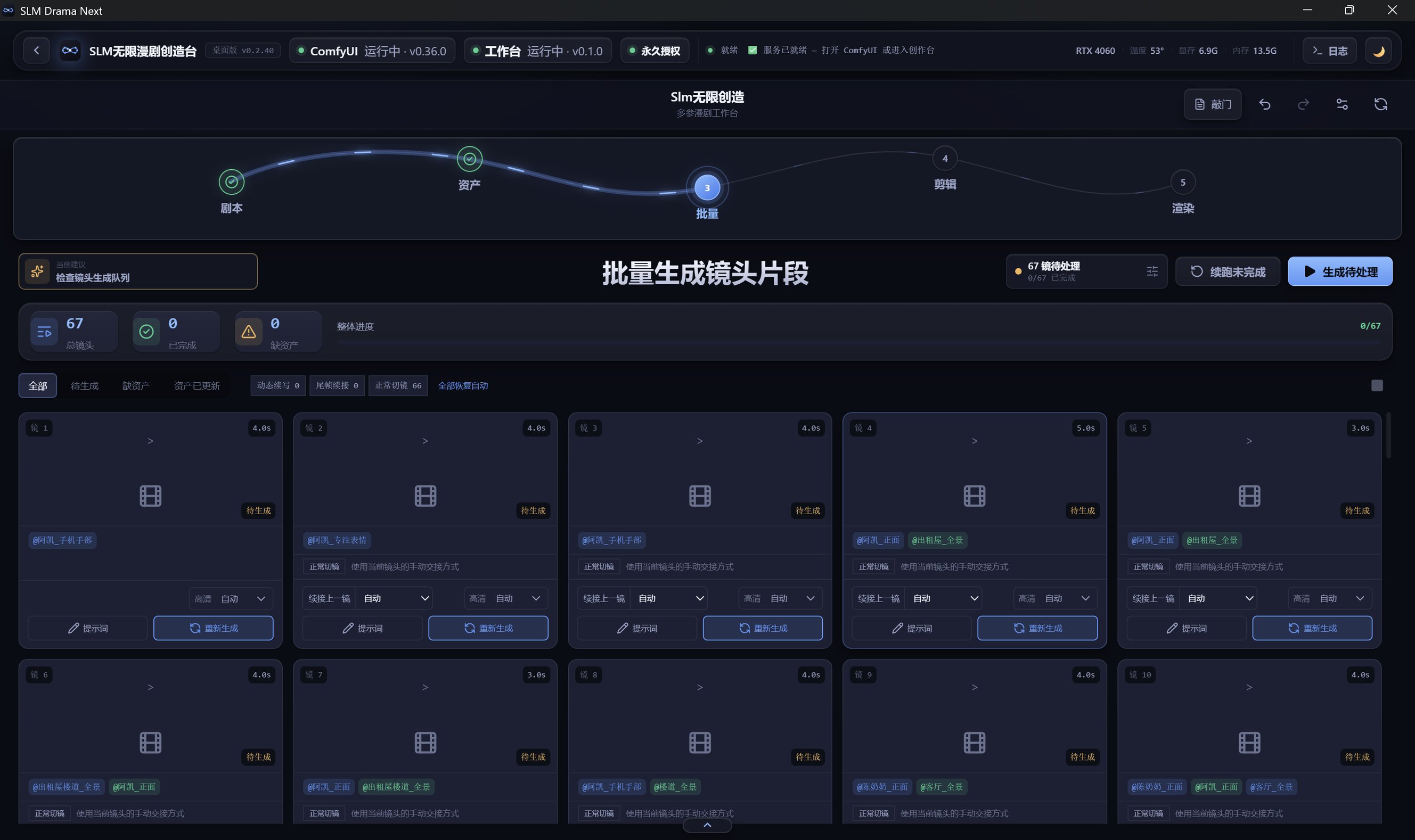Viewport: 1415px width, 840px height.
Task: Collapse panel with bottom up chevron
Action: click(x=707, y=826)
